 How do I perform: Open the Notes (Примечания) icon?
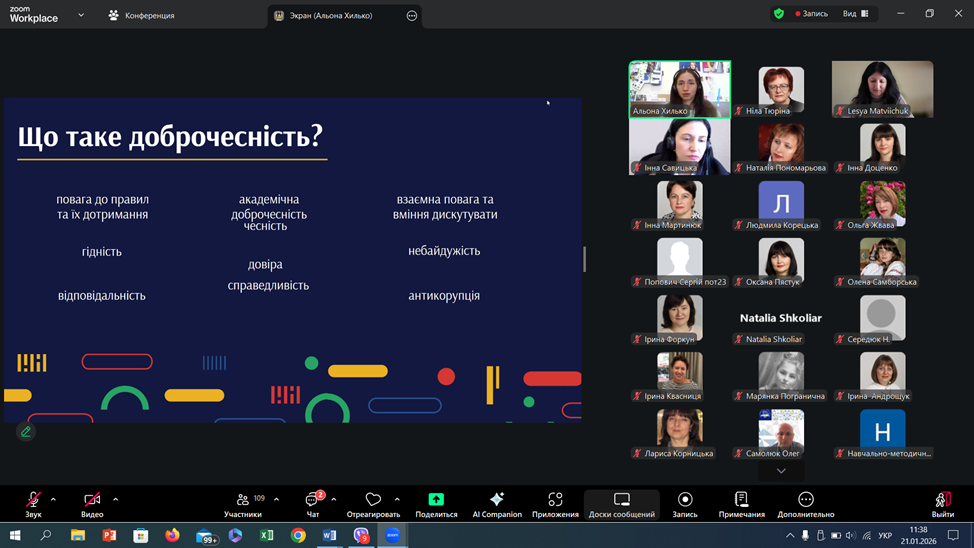741,500
